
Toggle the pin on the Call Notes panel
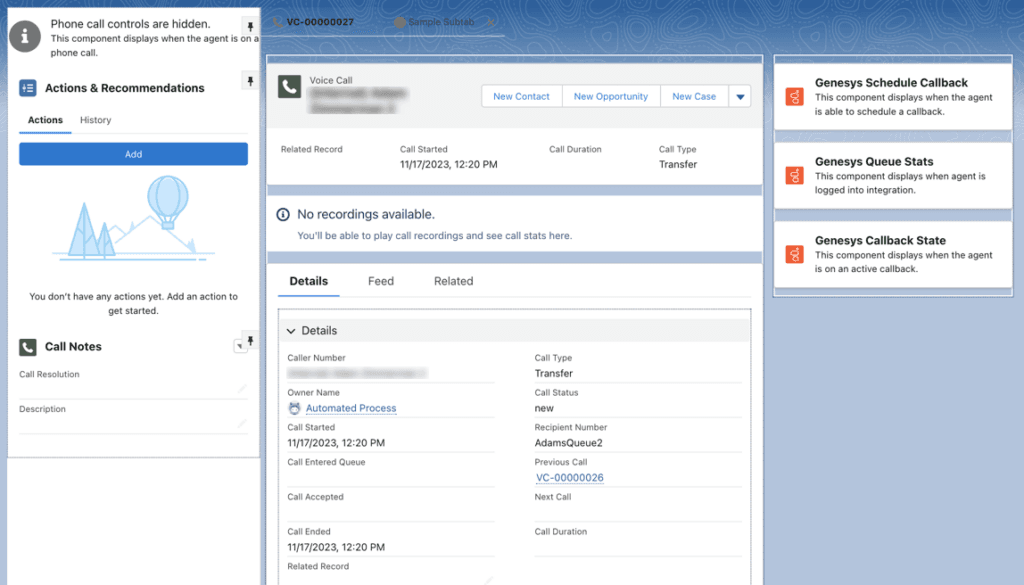coord(251,342)
